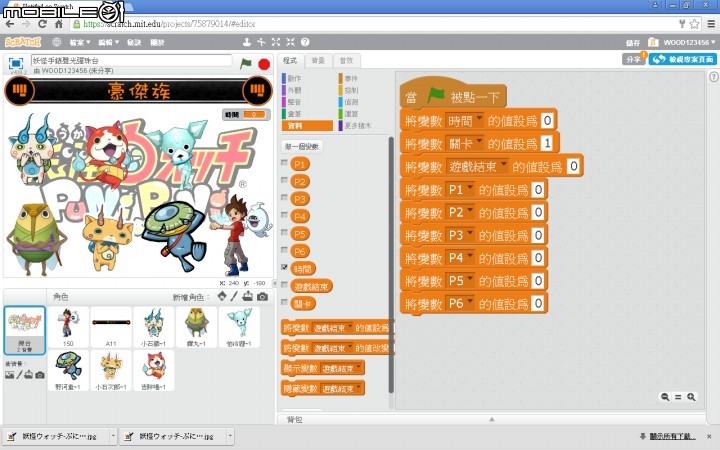The image size is (720, 450).
Task: Open the language globe menu
Action: tap(56, 42)
